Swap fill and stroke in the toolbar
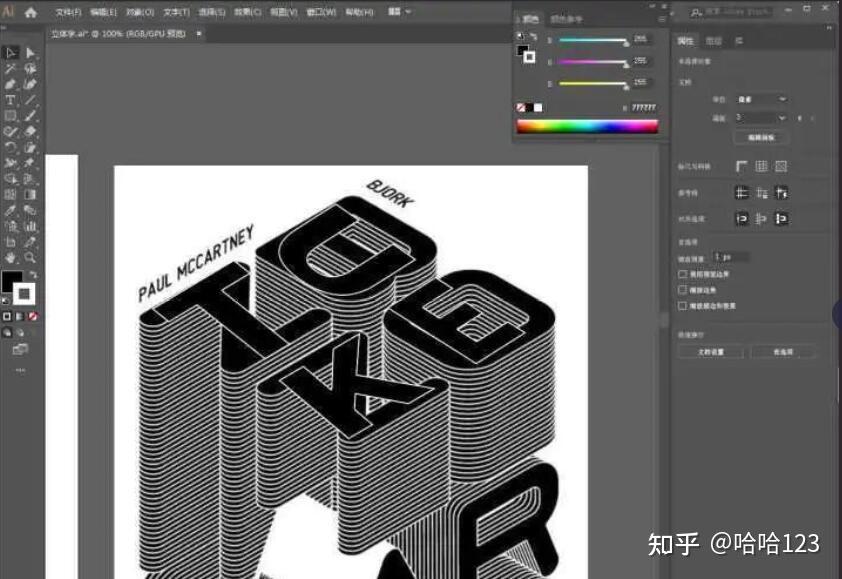Viewport: 842px width, 579px height. (x=33, y=275)
